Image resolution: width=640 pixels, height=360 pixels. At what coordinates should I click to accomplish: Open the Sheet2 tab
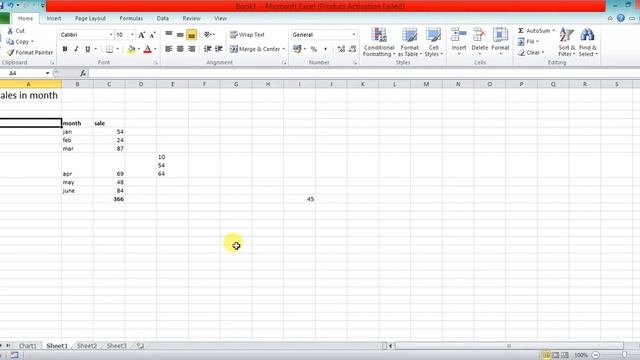pyautogui.click(x=87, y=346)
